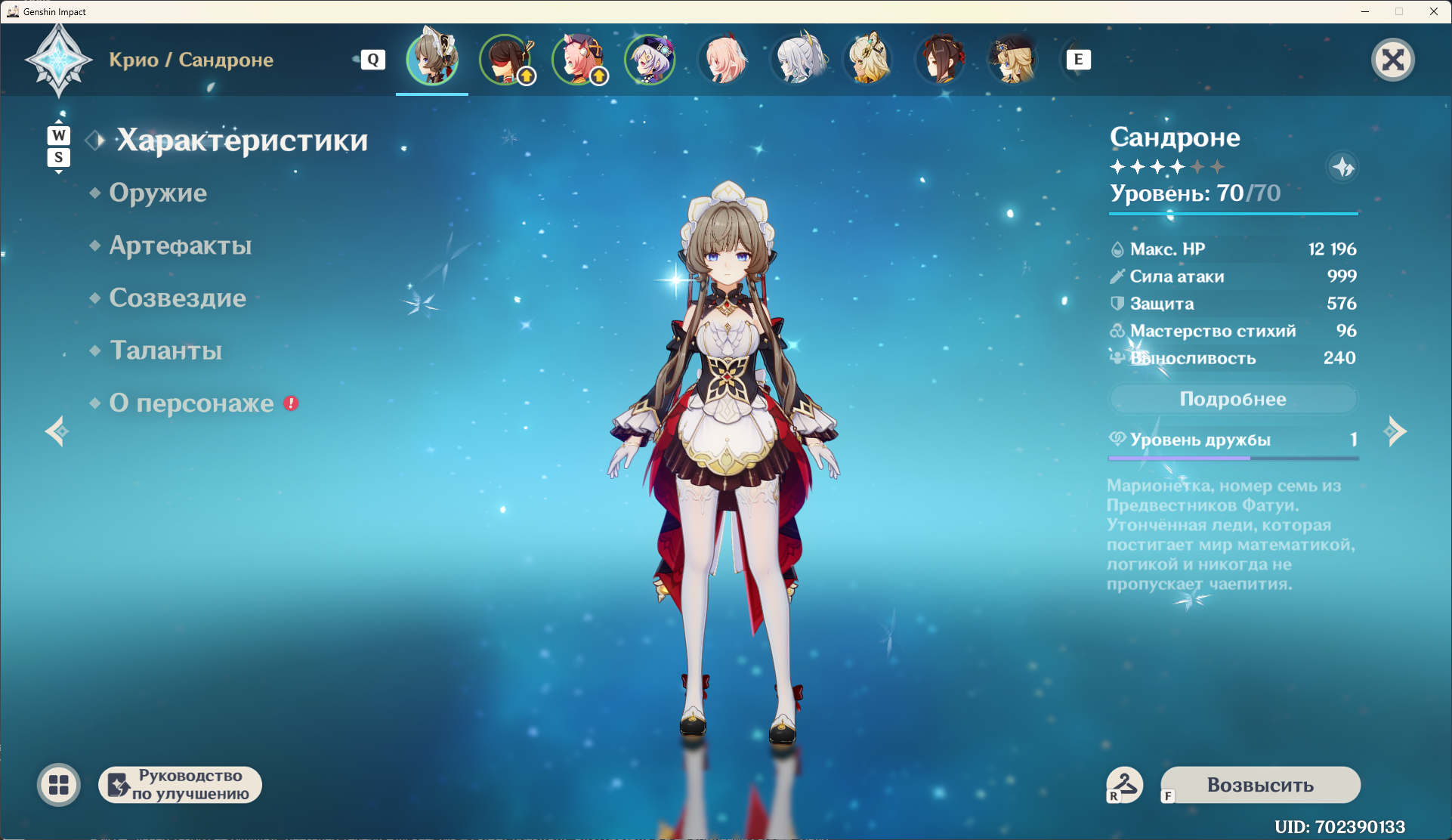Open Руководство по улучшению guide
This screenshot has width=1452, height=840.
pos(181,785)
